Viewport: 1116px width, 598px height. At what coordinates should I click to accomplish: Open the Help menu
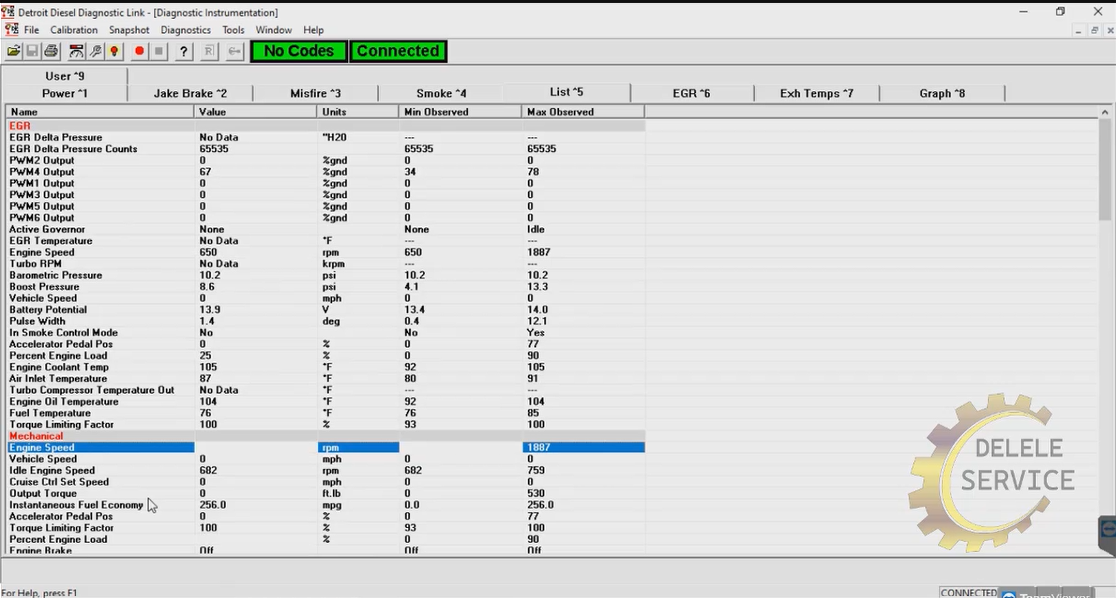pos(313,30)
